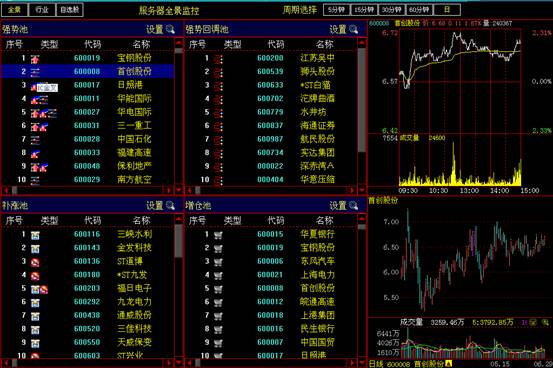This screenshot has width=553, height=368.
Task: Click the 强势回调池 vertical scrollbar thumb
Action: pos(362,99)
